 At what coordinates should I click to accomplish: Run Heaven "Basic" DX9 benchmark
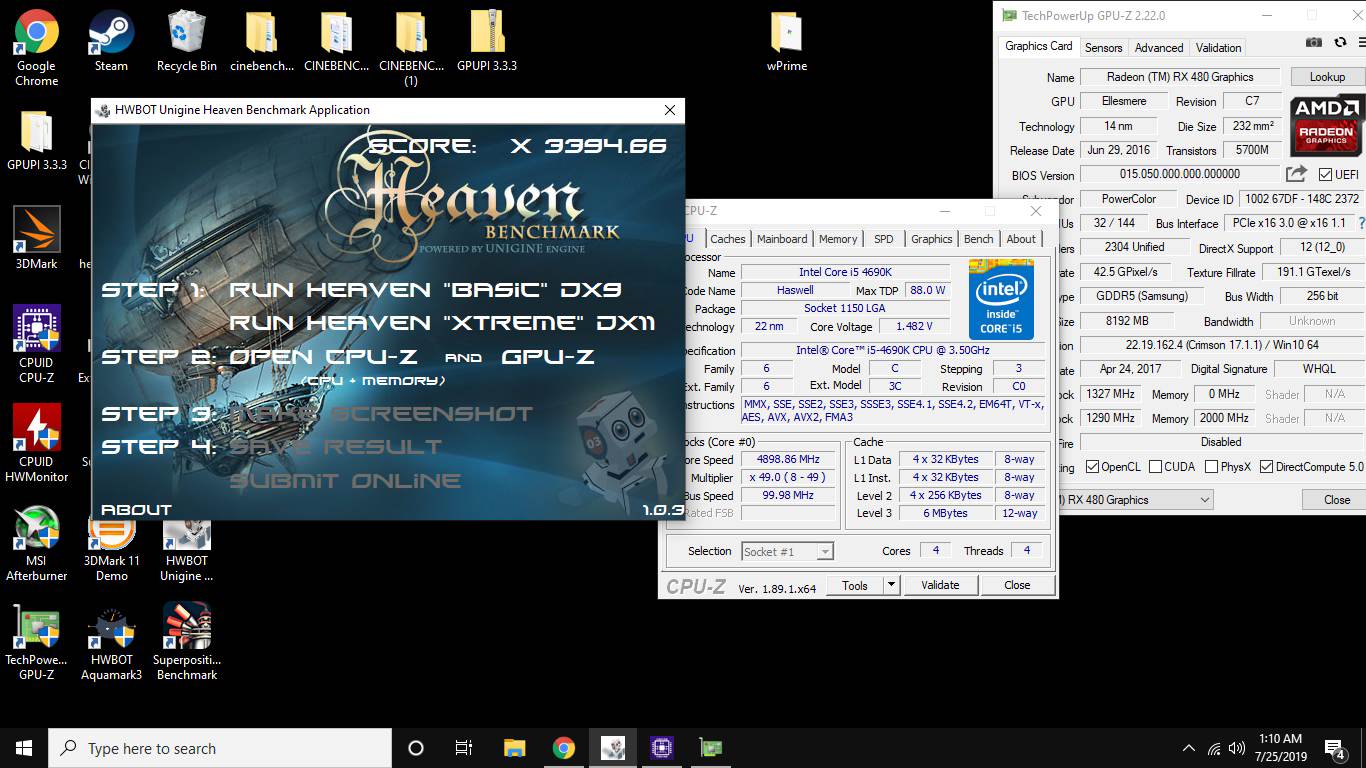pos(426,290)
